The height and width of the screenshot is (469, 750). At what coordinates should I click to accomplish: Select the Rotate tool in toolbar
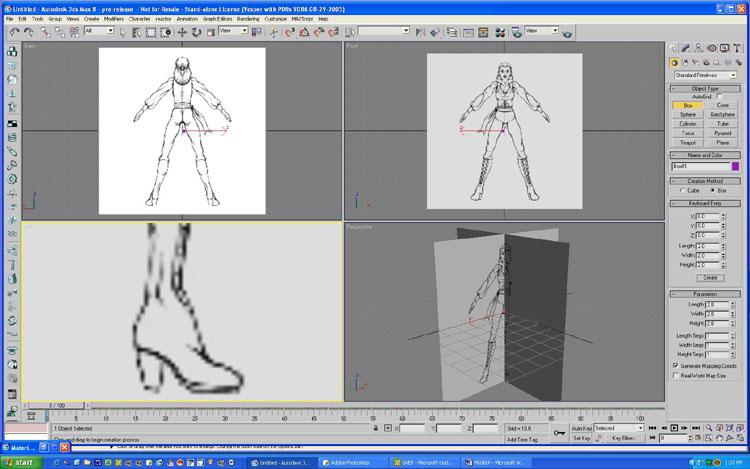[x=196, y=32]
